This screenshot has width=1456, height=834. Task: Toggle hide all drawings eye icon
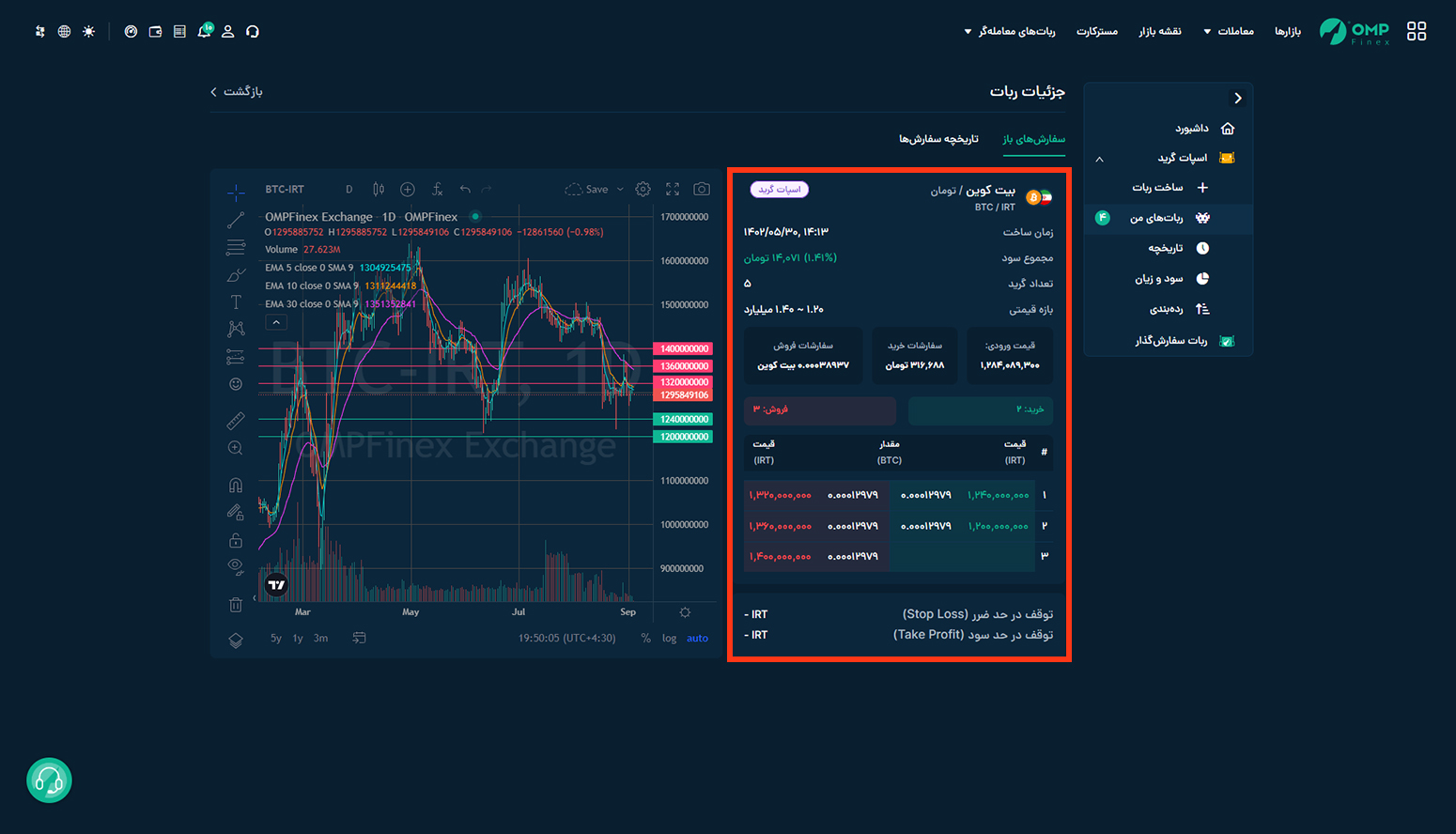236,567
